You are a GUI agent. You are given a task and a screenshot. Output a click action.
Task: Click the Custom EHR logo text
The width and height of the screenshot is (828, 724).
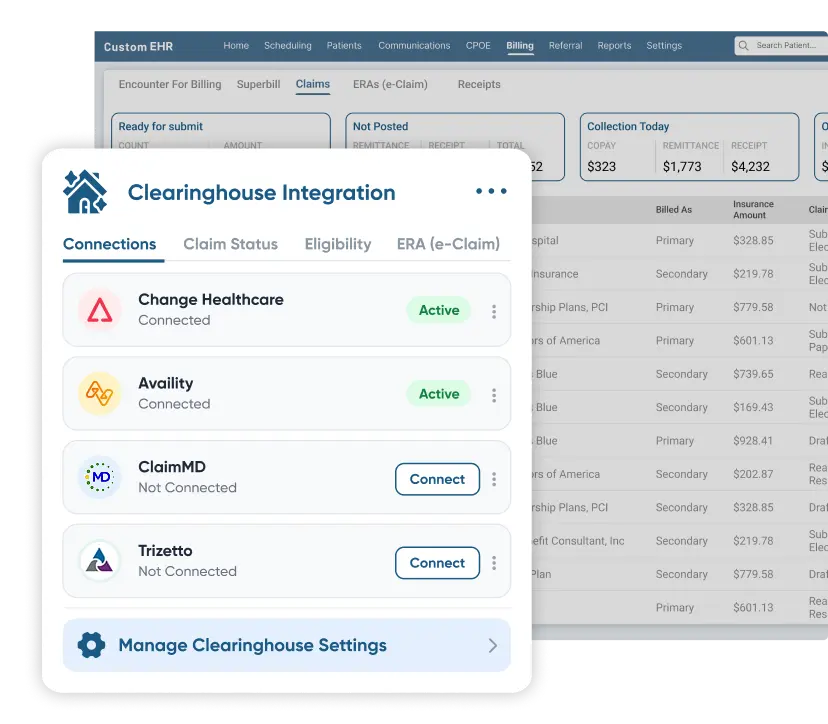138,46
